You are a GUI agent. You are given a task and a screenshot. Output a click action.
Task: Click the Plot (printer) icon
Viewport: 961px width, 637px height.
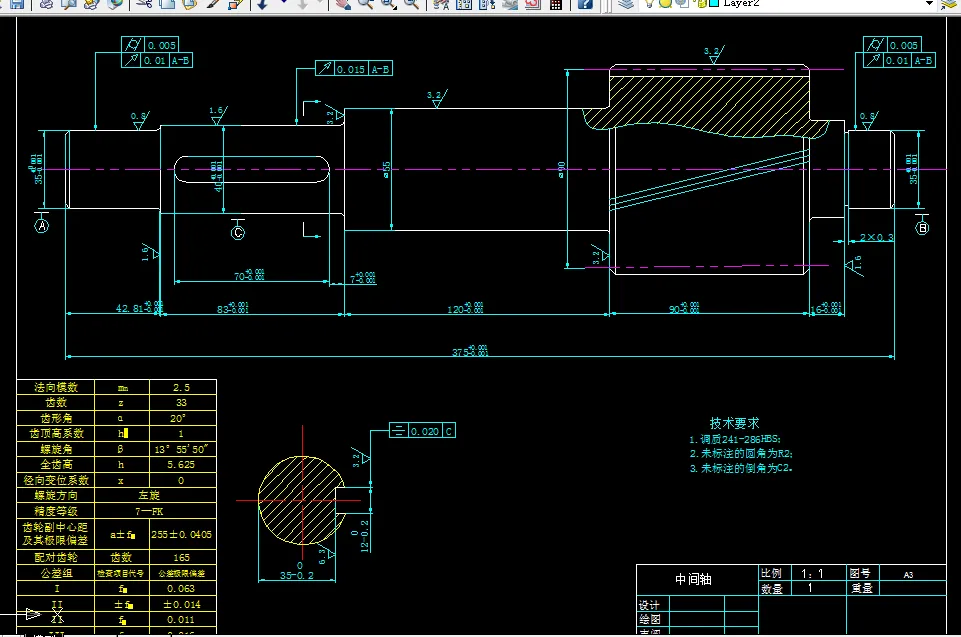click(46, 4)
